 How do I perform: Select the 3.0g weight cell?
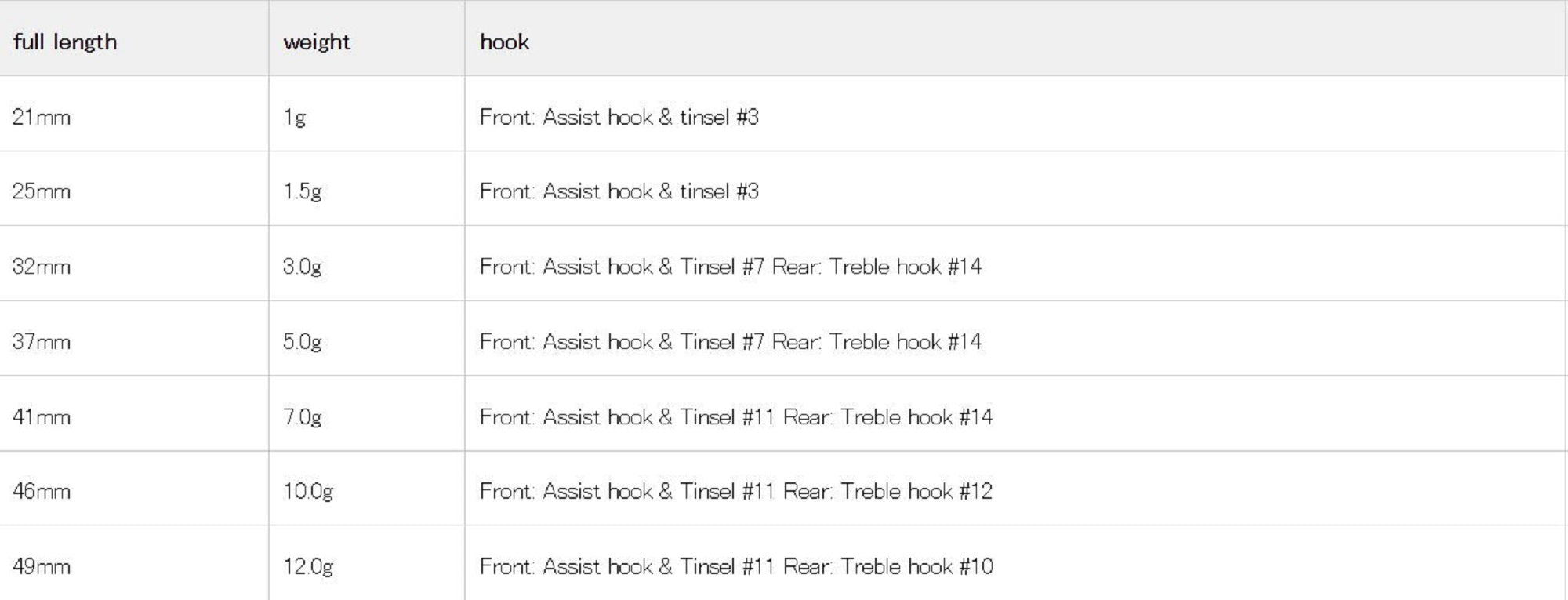pos(303,267)
